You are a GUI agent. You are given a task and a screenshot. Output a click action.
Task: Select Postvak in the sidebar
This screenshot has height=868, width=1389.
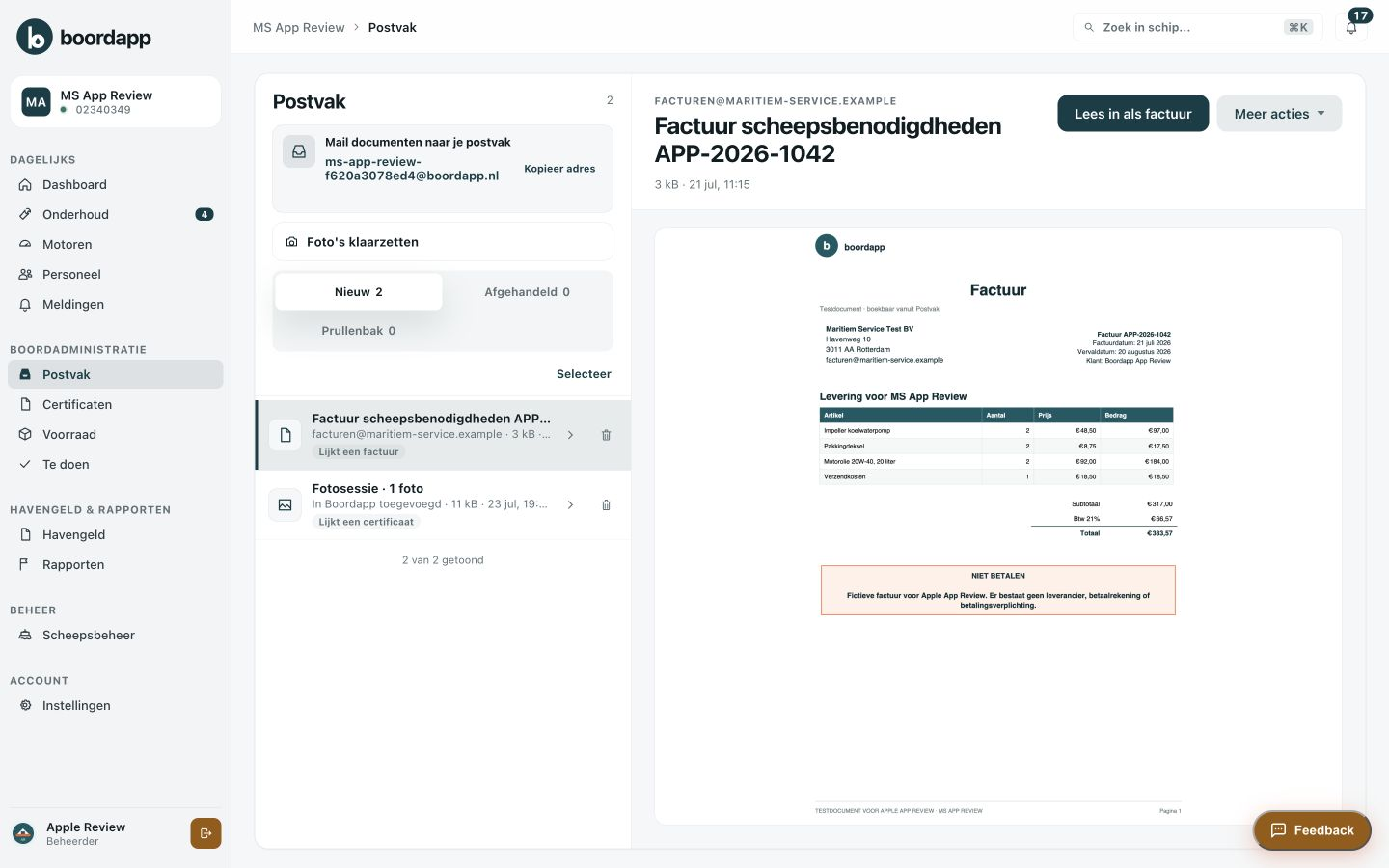[x=116, y=374]
